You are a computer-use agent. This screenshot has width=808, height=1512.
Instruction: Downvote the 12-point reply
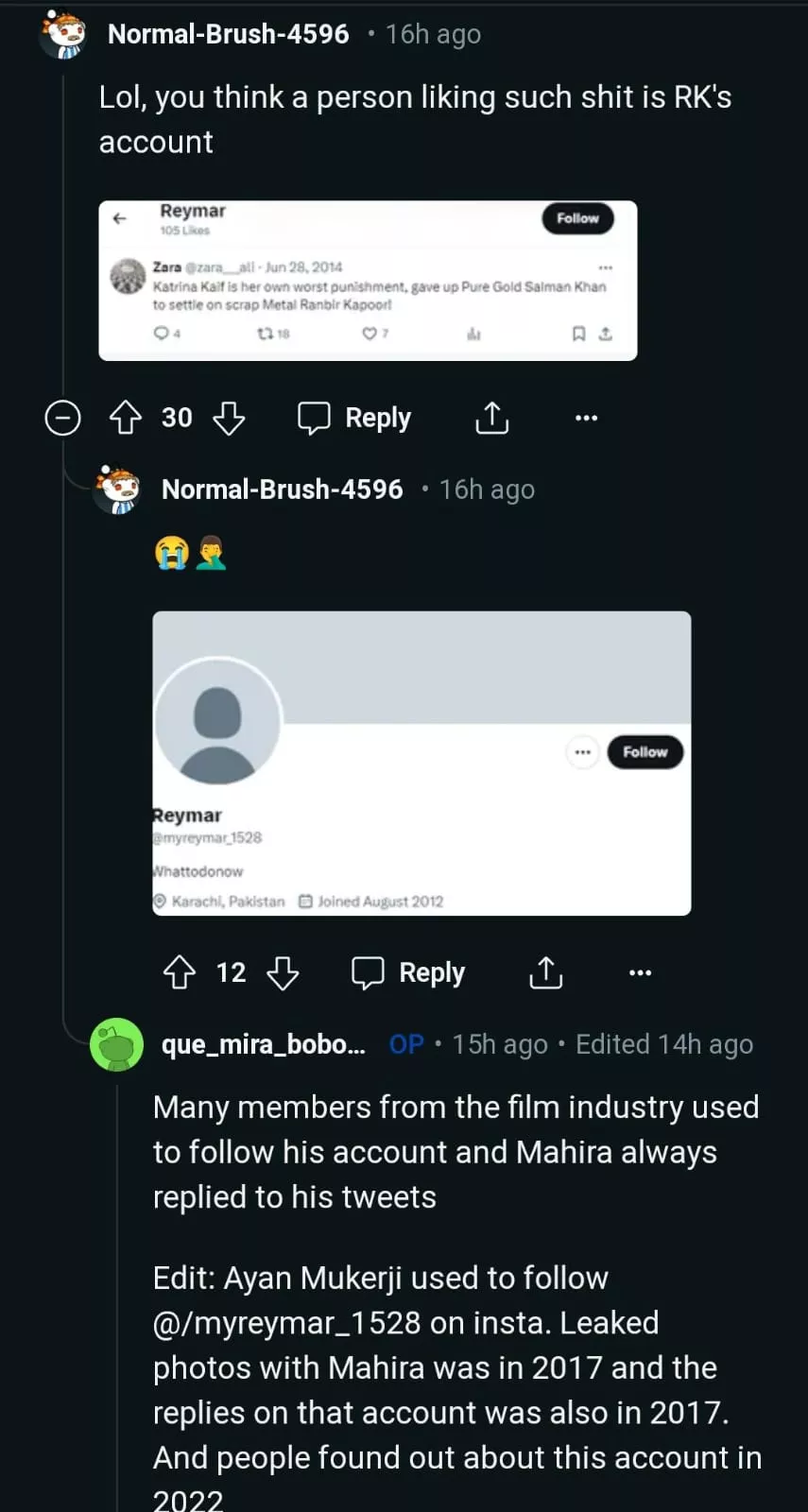pos(283,972)
